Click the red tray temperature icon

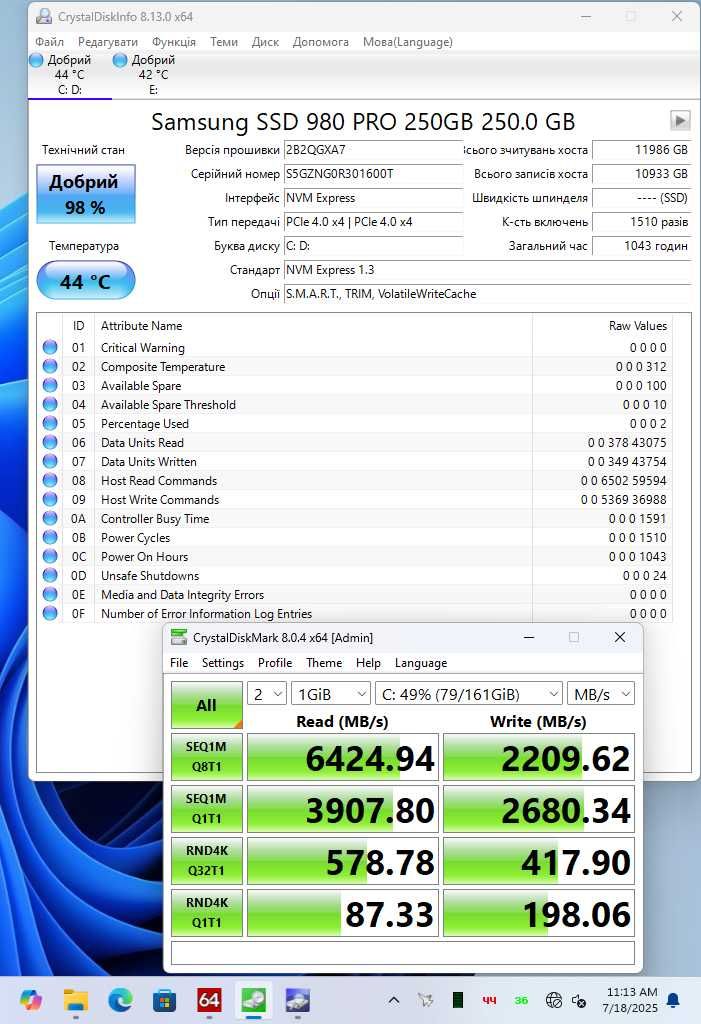(489, 1000)
